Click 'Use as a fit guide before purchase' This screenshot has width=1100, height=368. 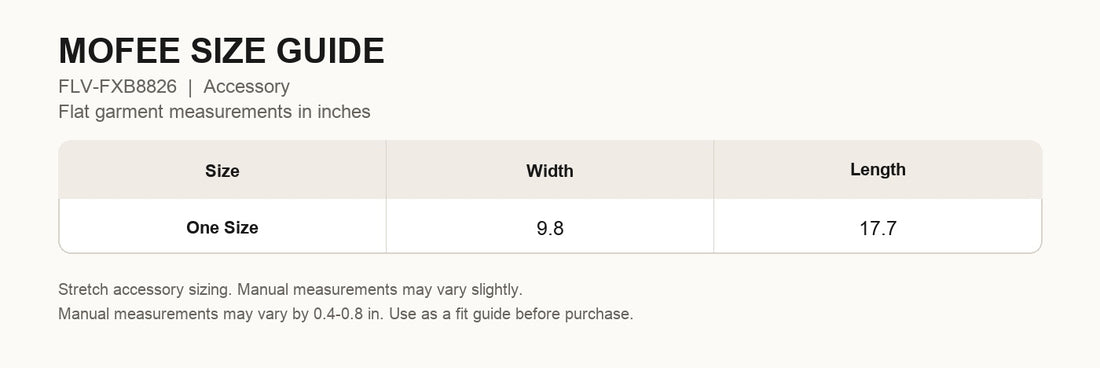[511, 314]
